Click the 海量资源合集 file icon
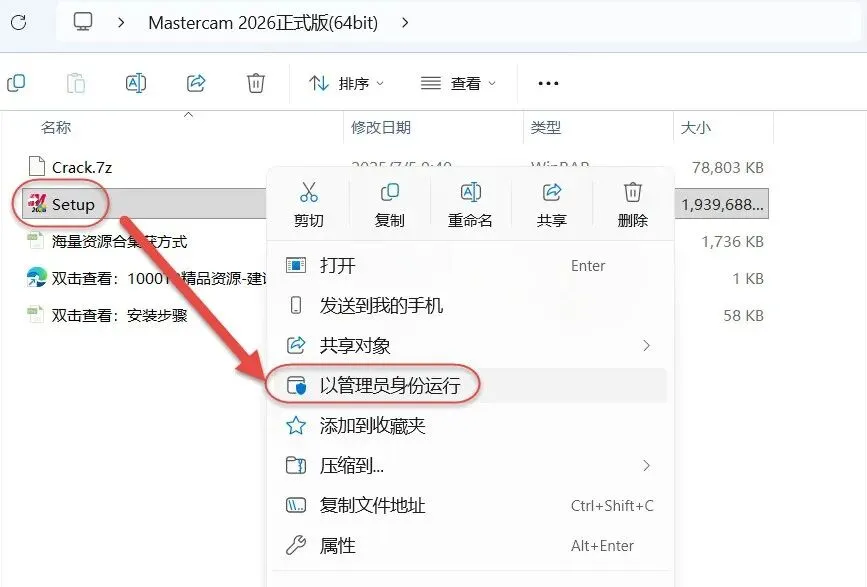867x587 pixels. [36, 241]
